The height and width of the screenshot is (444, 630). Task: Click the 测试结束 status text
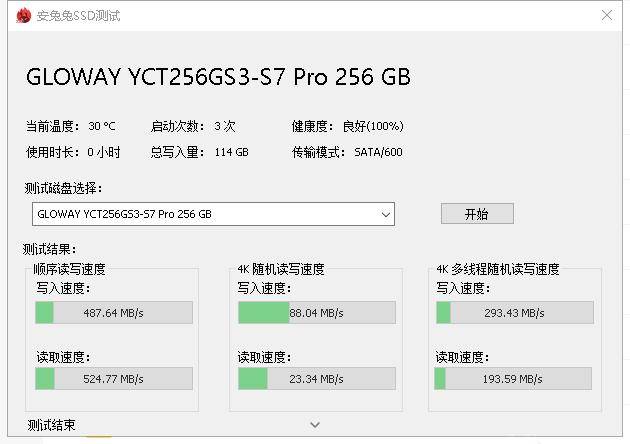click(x=52, y=424)
